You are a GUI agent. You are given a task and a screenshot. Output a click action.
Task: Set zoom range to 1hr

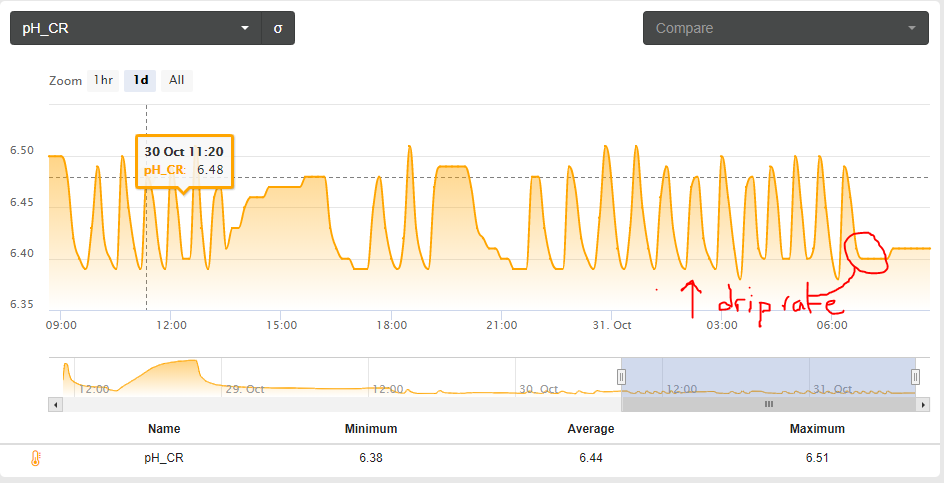103,80
